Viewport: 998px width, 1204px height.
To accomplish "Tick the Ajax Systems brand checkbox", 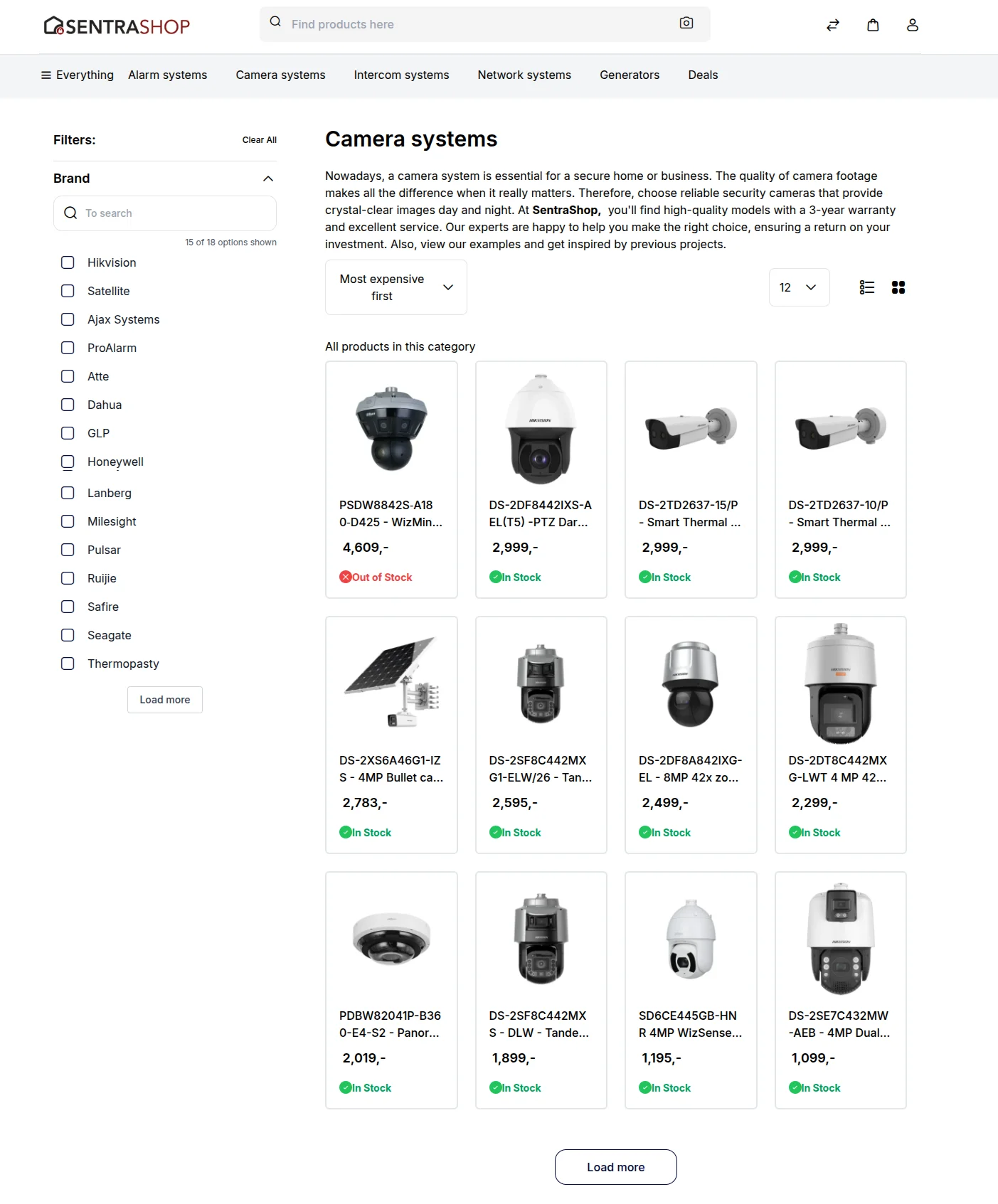I will (x=68, y=319).
